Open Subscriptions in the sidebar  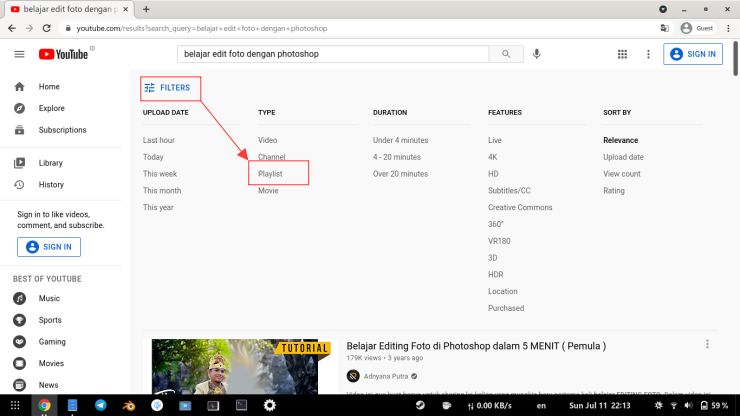point(62,130)
